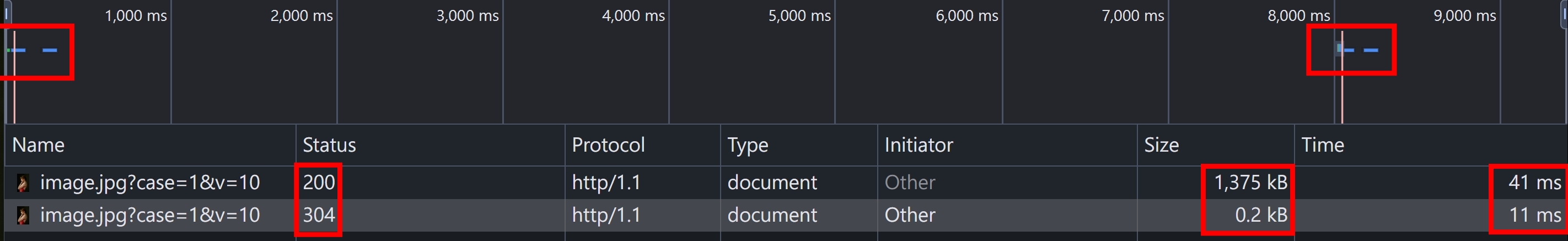The width and height of the screenshot is (1568, 241).
Task: Click the 8,000 ms timeline label
Action: point(1299,16)
